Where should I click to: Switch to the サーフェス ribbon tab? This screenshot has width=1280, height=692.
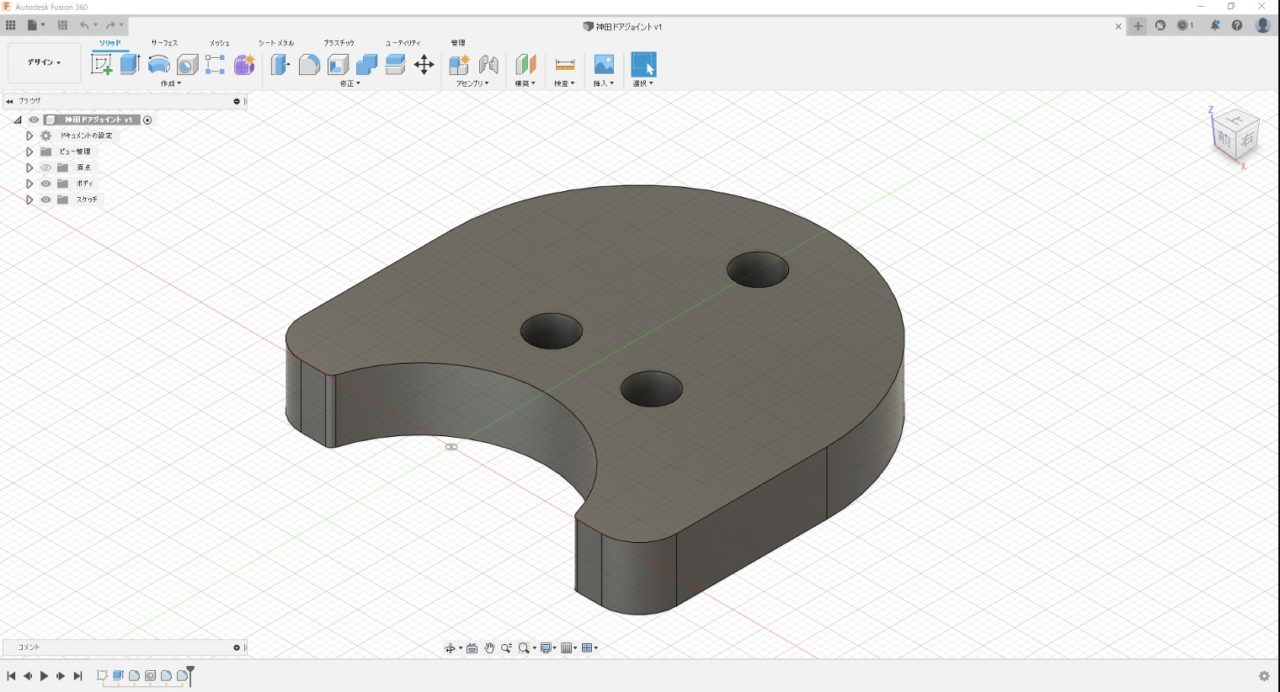pos(163,43)
